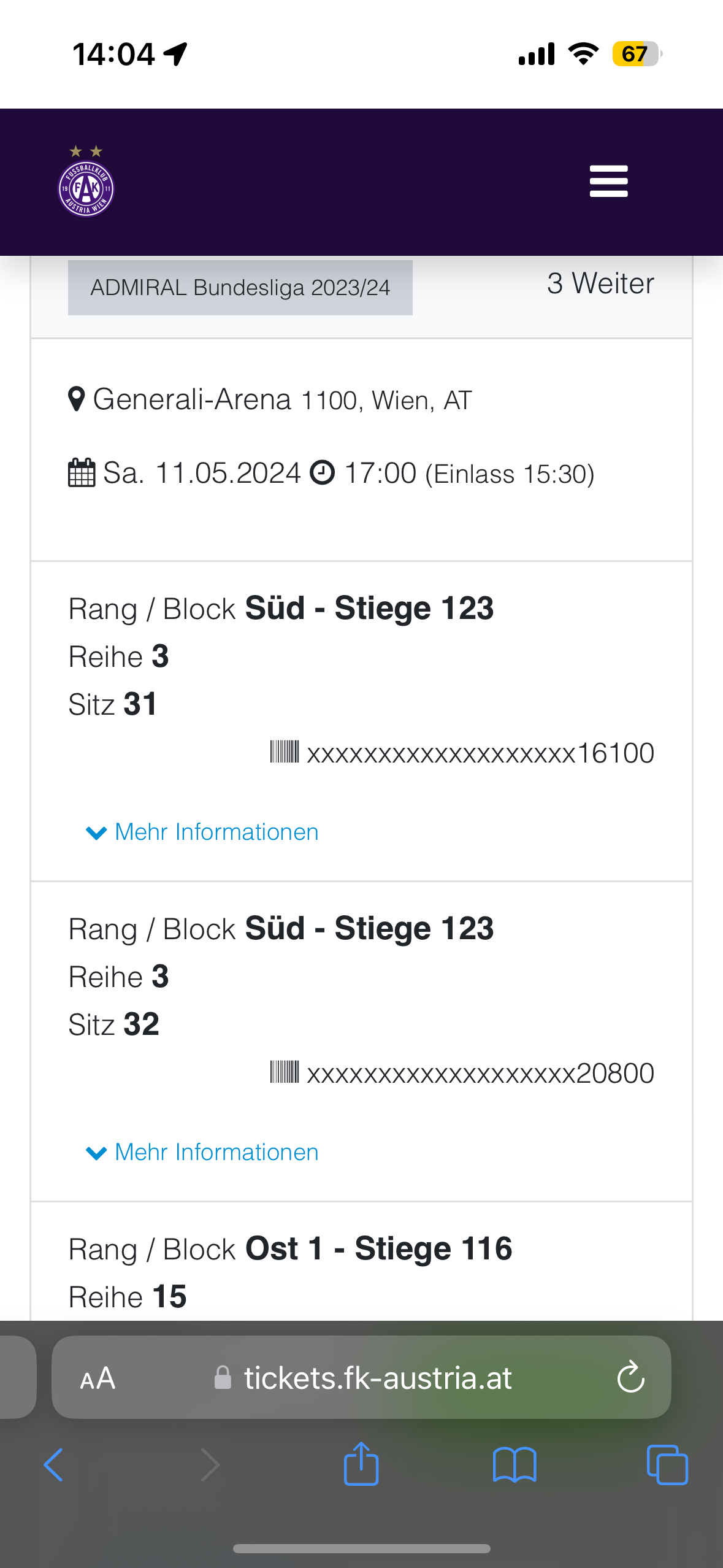Tap the Safari forward arrow
Image resolution: width=723 pixels, height=1568 pixels.
pyautogui.click(x=210, y=1465)
